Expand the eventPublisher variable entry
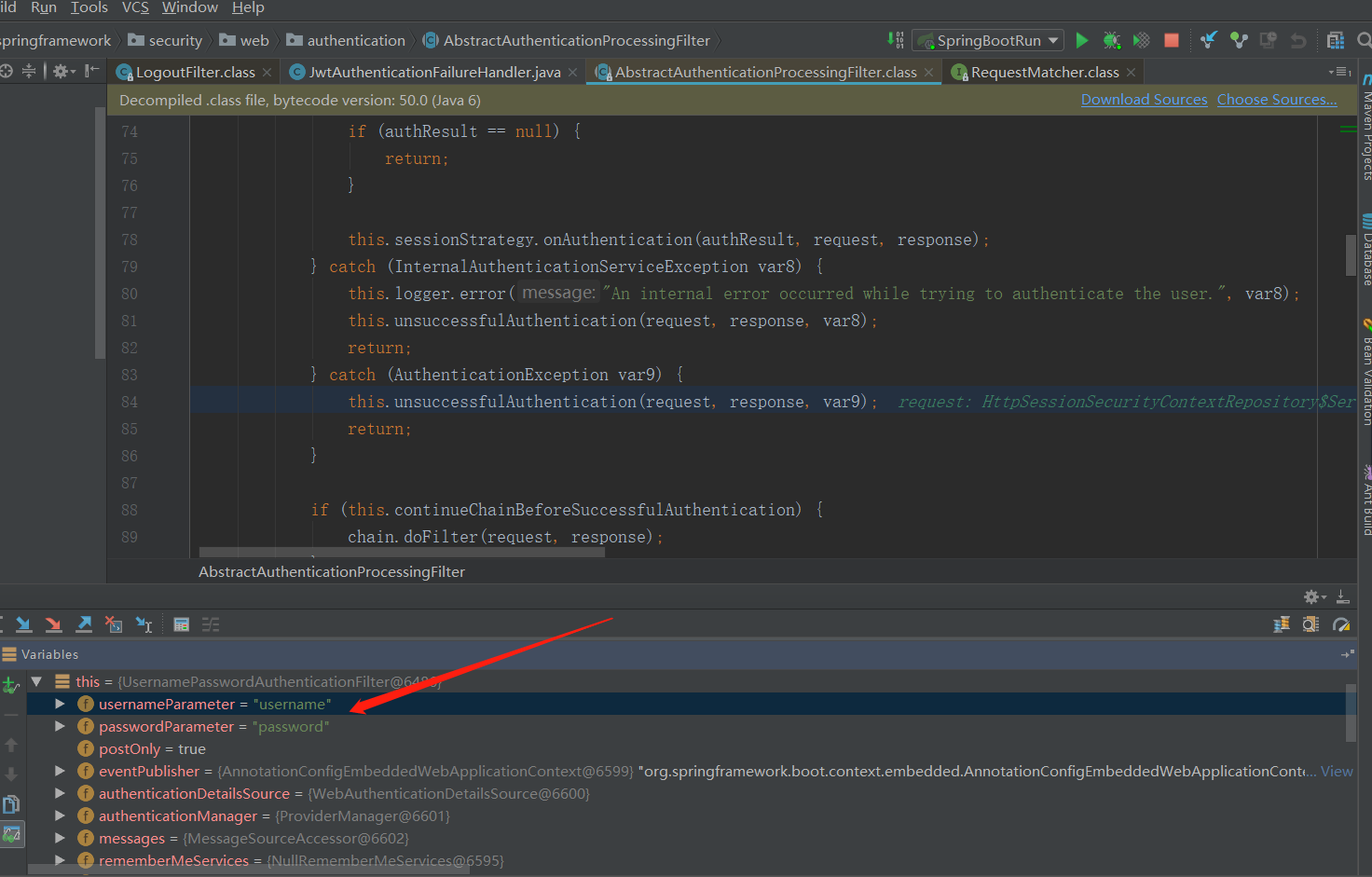1372x877 pixels. 59,771
